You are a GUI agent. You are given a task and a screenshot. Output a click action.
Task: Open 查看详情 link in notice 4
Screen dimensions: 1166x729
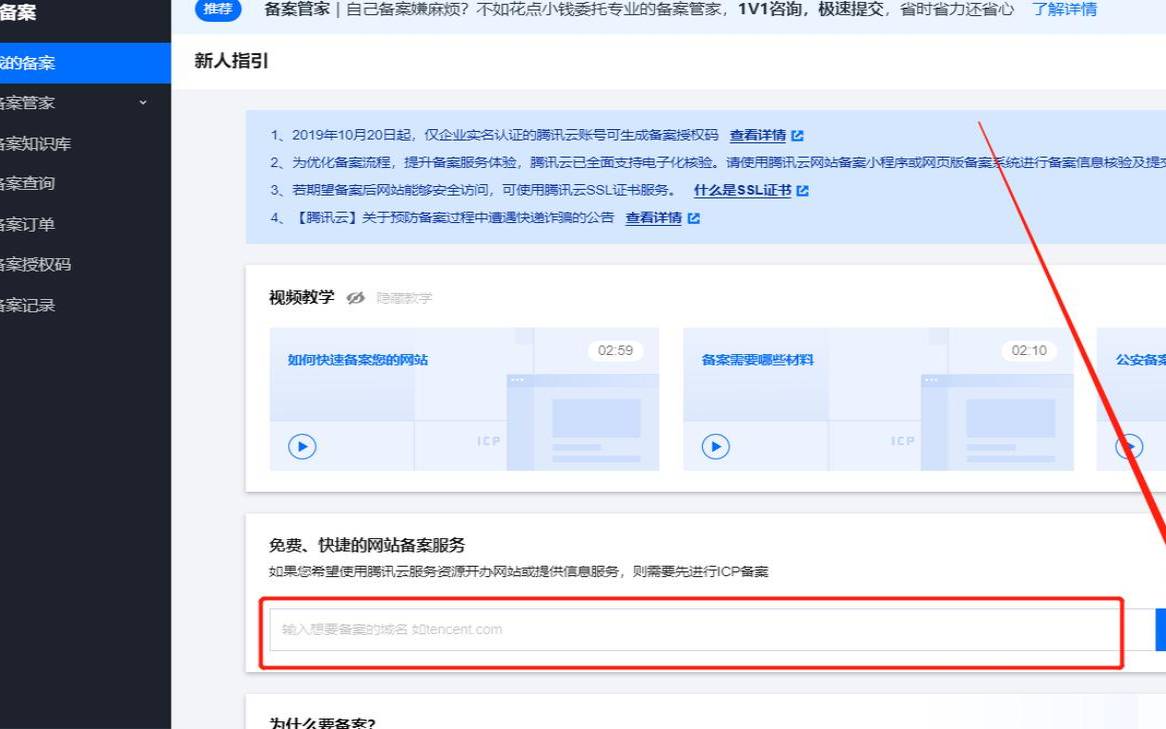coord(654,218)
